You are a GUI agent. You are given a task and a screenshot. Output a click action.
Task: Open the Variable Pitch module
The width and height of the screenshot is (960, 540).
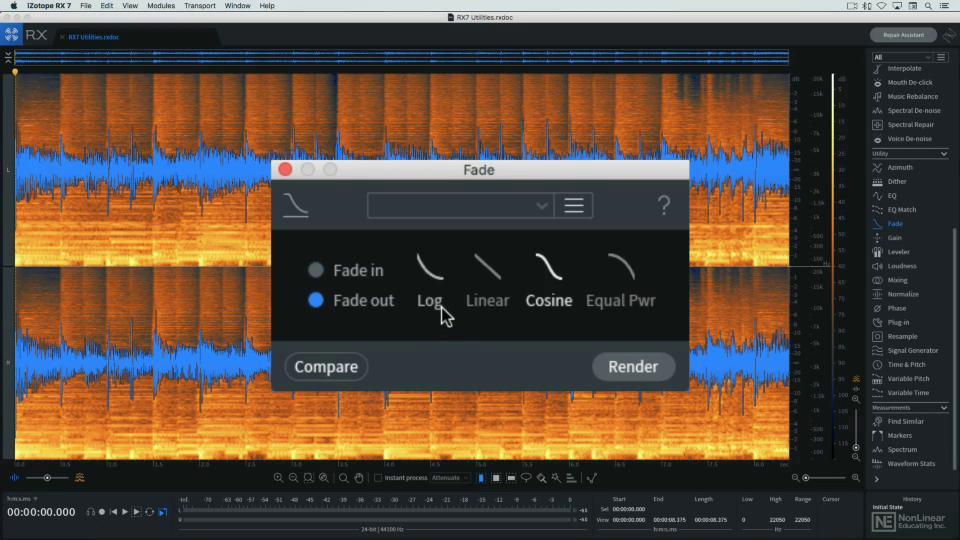coord(908,379)
